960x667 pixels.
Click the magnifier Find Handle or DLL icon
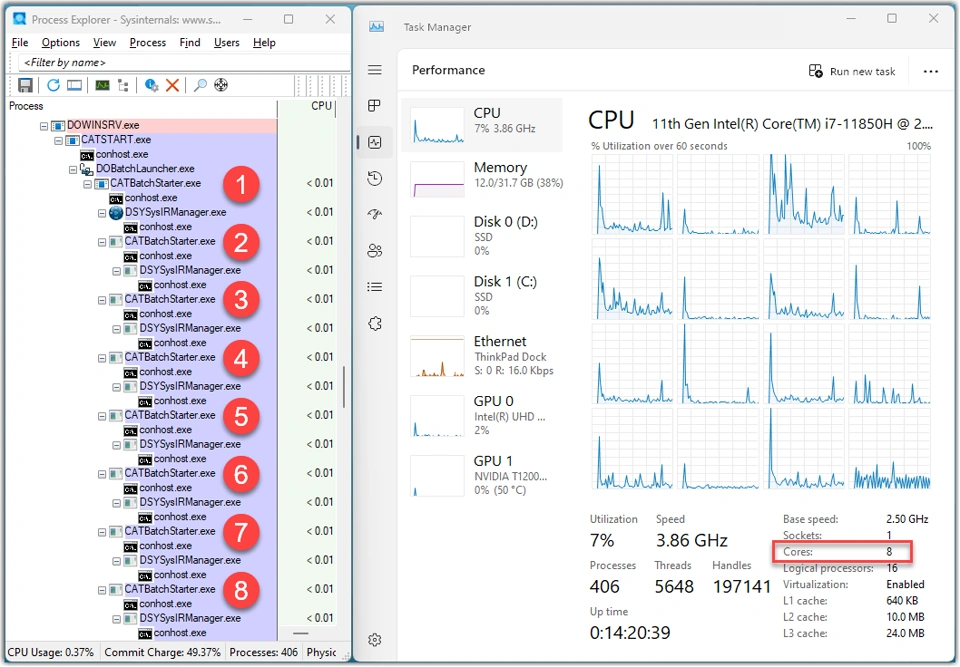tap(200, 85)
